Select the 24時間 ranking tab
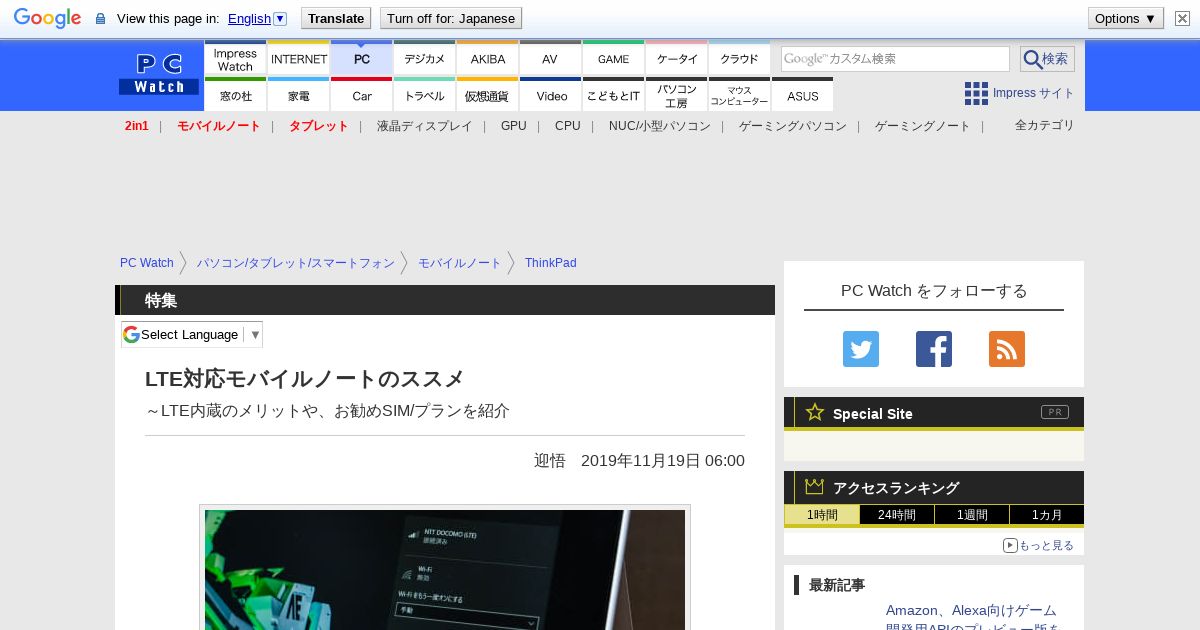 pyautogui.click(x=897, y=515)
